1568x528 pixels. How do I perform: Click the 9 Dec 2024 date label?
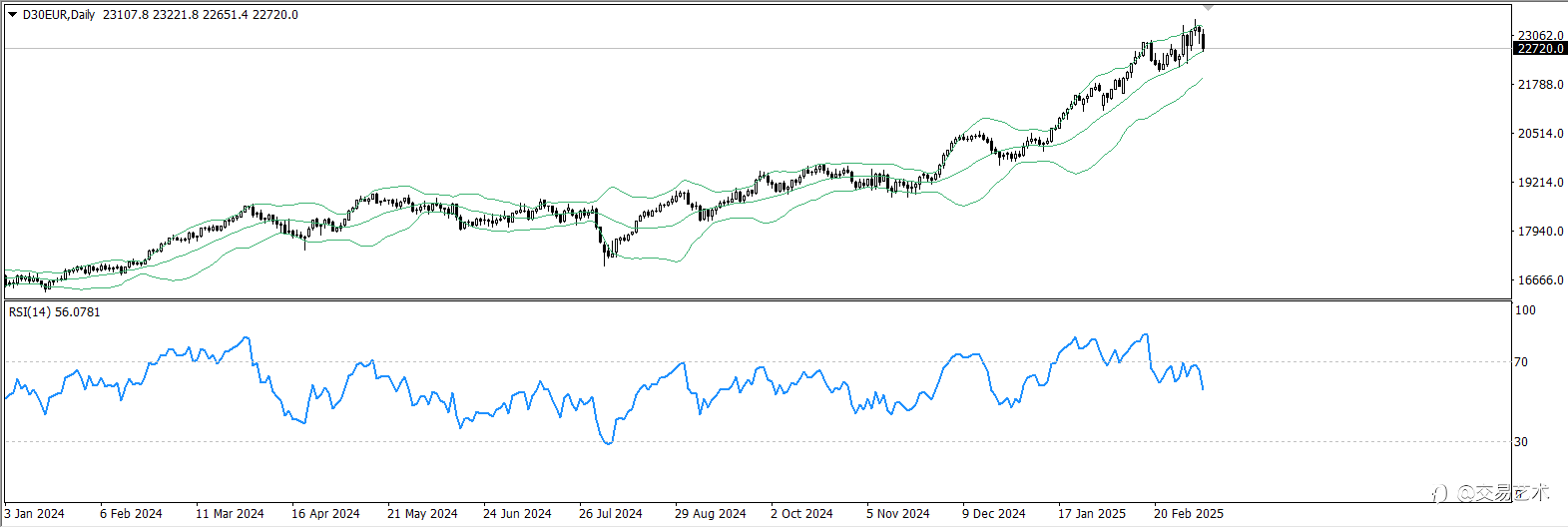993,514
